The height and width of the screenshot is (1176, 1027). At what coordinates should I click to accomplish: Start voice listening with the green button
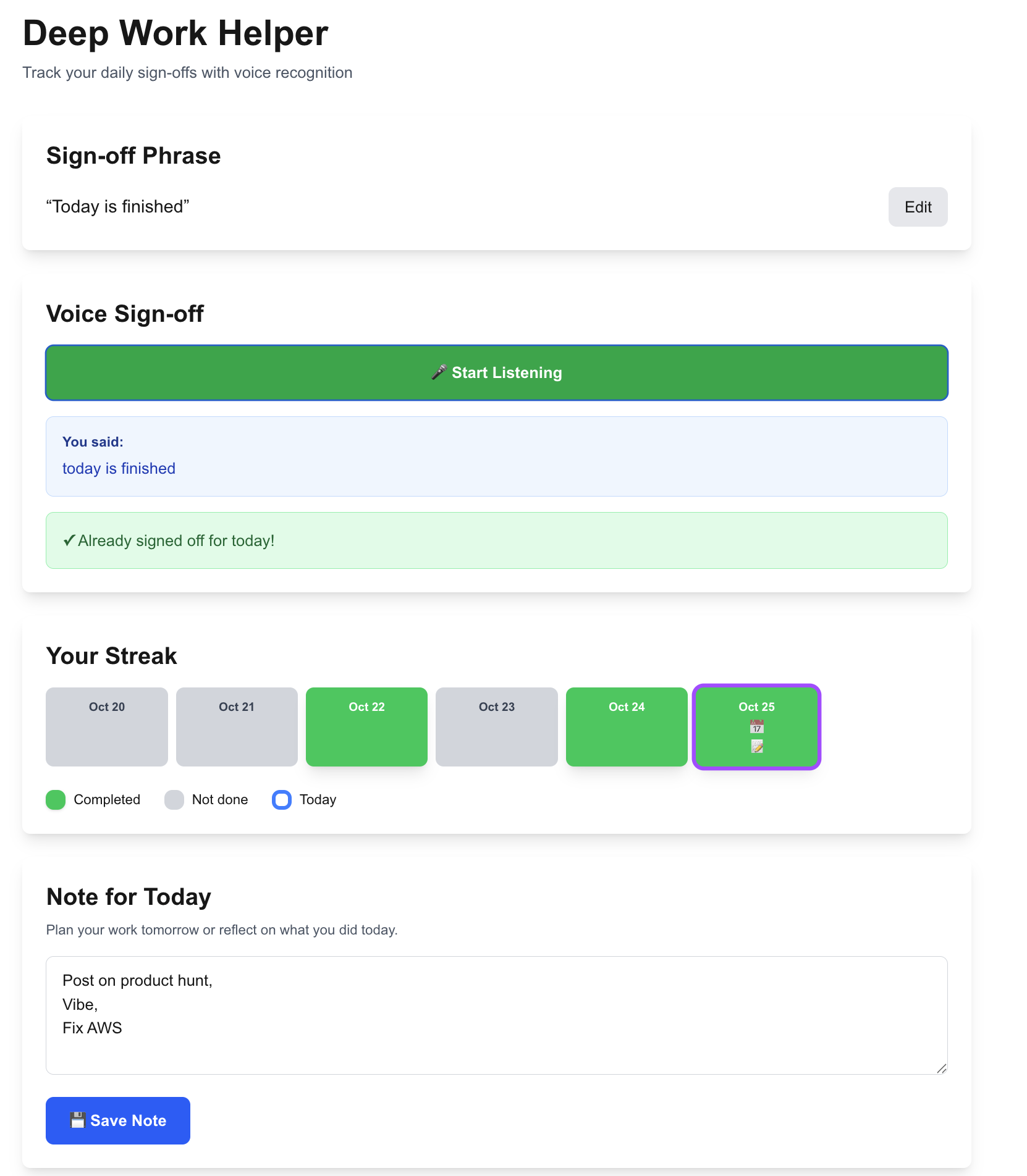pyautogui.click(x=497, y=372)
